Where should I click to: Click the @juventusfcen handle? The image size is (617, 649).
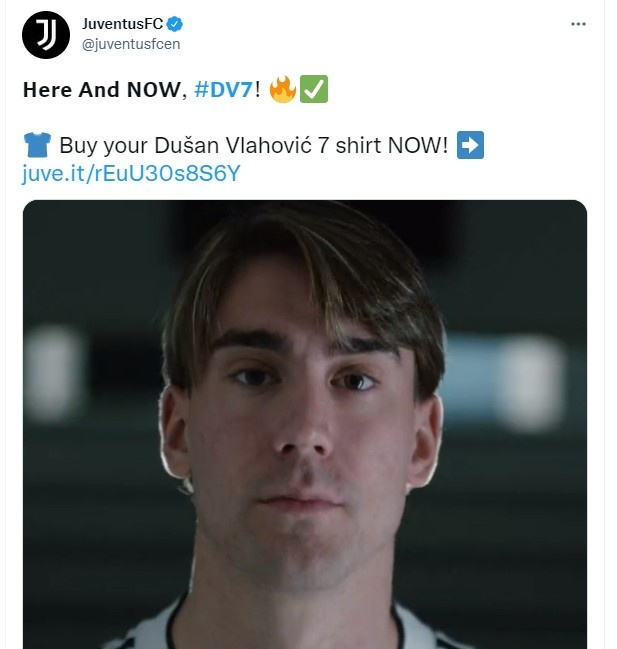(x=131, y=44)
